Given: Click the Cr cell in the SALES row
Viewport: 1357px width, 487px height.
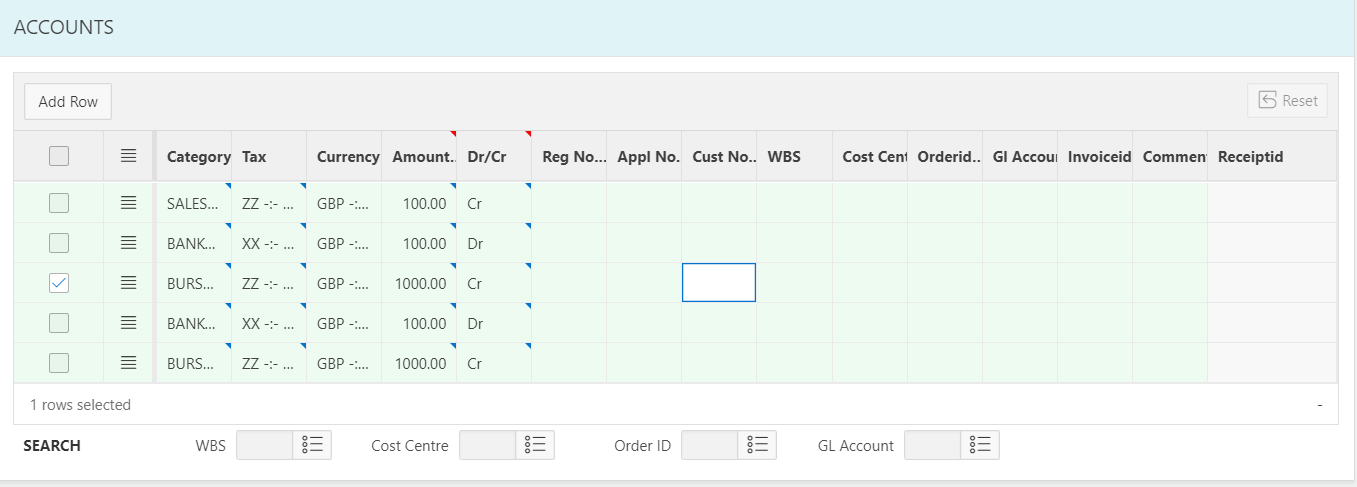Looking at the screenshot, I should [494, 203].
